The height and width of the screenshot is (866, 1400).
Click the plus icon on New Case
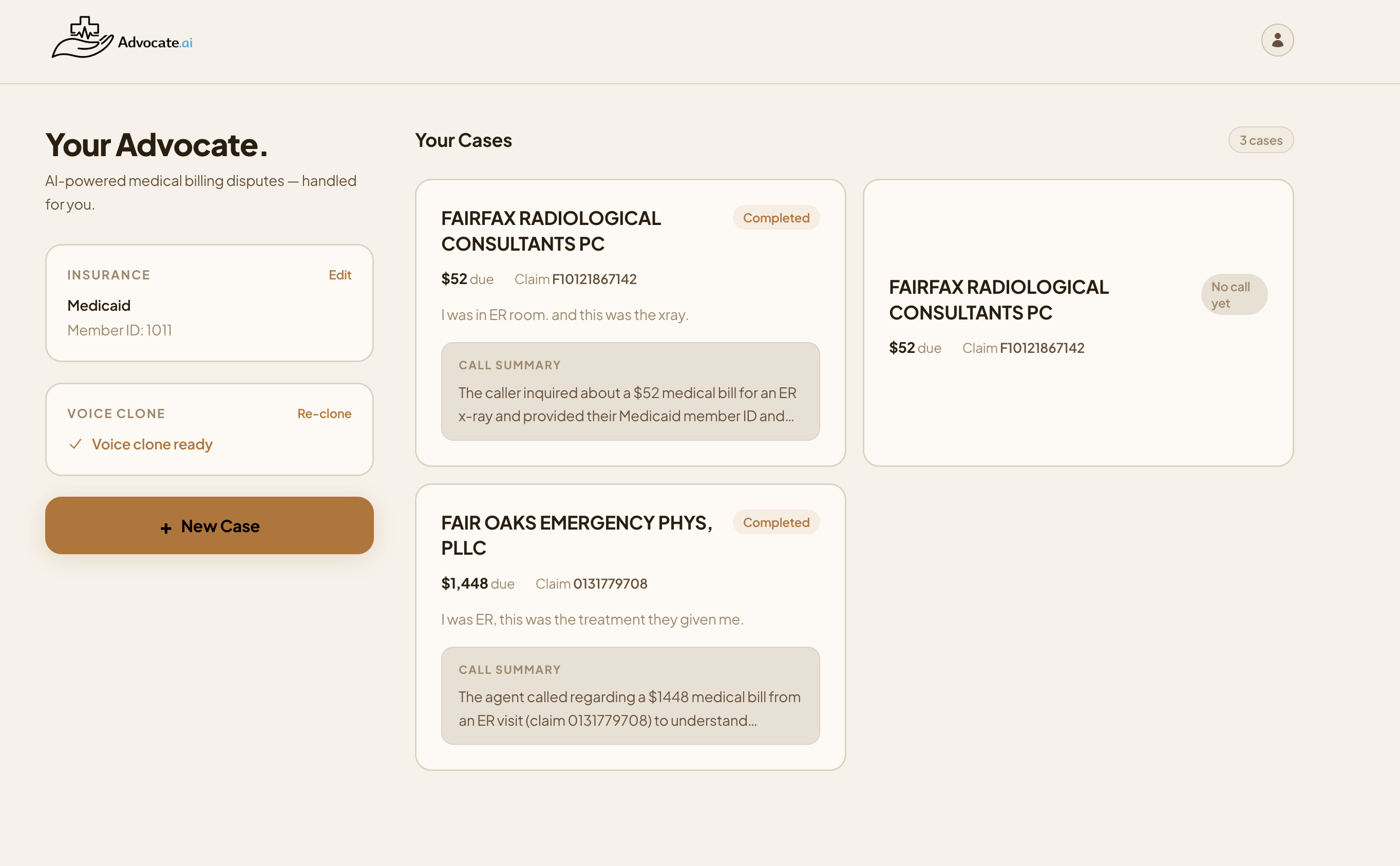pyautogui.click(x=166, y=528)
